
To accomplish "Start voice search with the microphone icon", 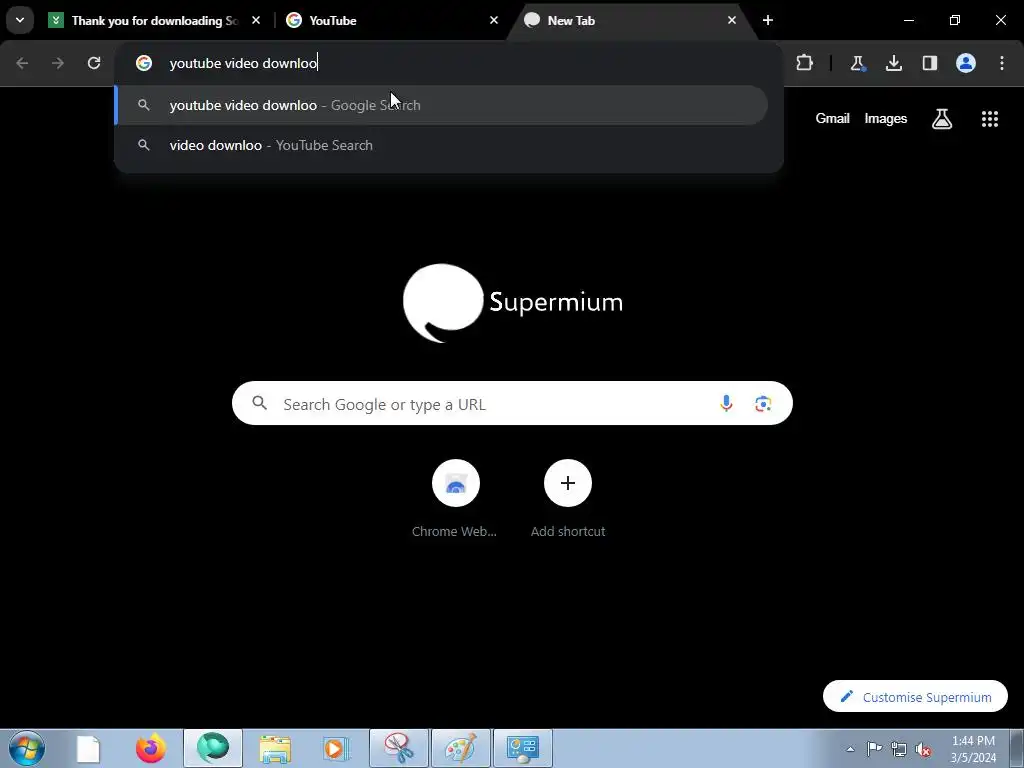I will coord(726,404).
